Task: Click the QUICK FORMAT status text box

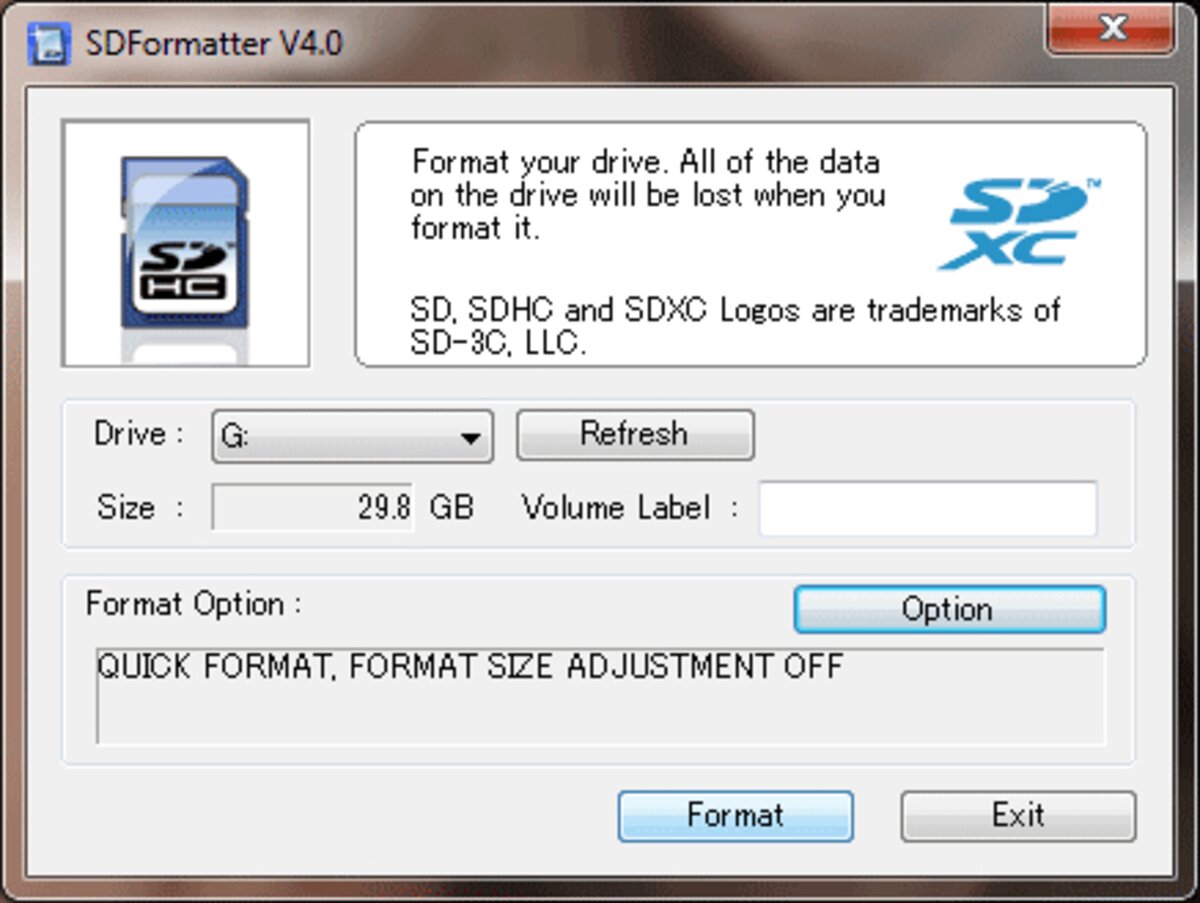Action: pos(600,696)
